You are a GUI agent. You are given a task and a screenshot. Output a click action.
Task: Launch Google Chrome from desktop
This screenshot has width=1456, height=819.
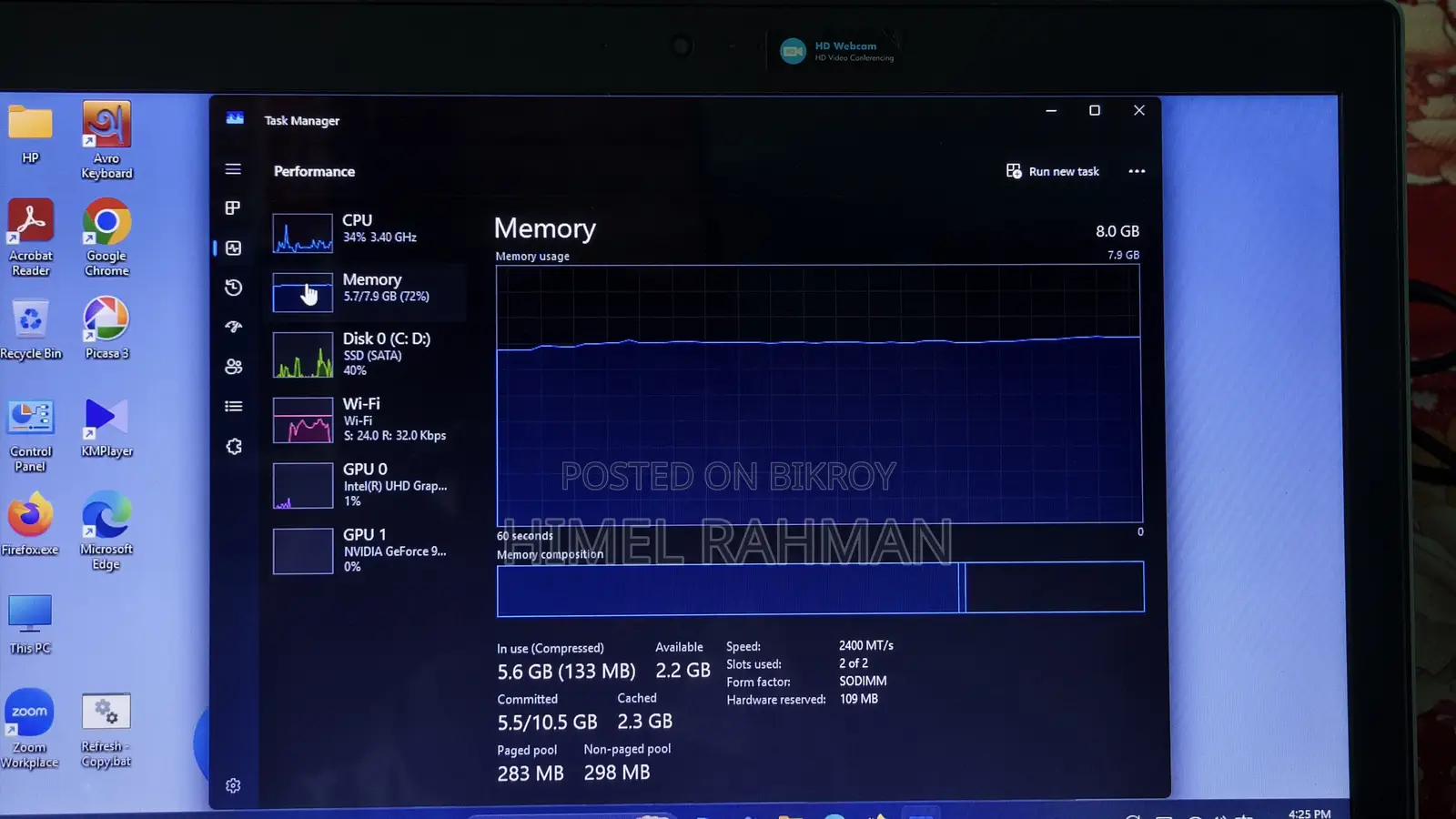pyautogui.click(x=106, y=238)
